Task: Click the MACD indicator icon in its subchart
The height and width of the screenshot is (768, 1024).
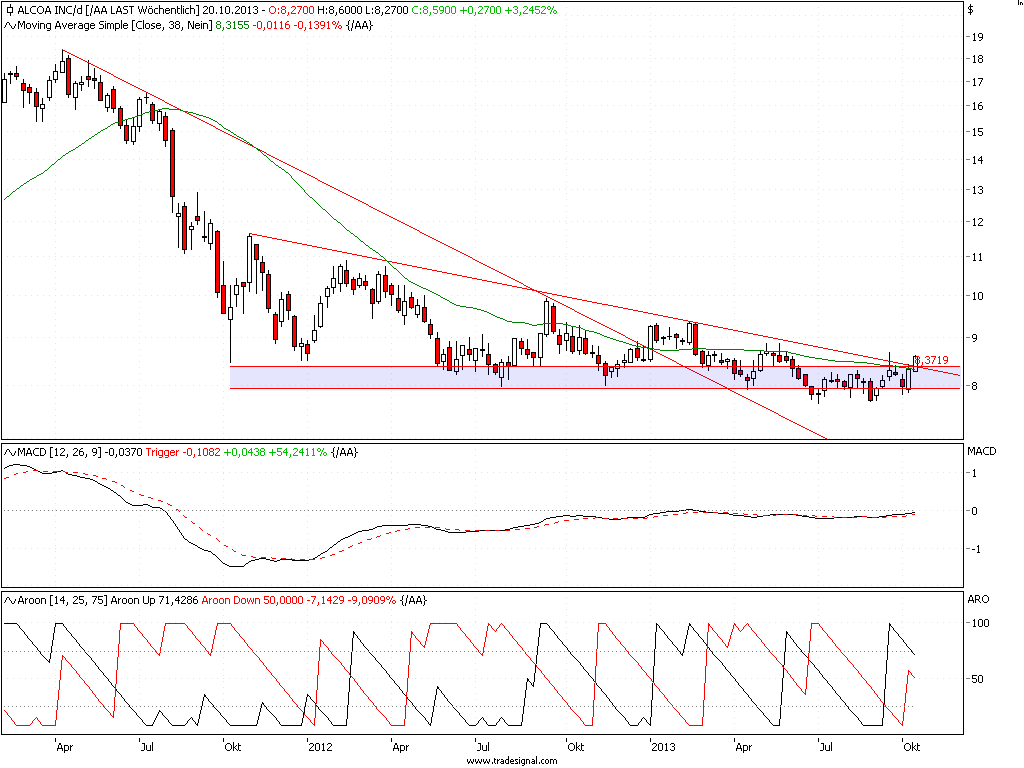Action: tap(8, 451)
